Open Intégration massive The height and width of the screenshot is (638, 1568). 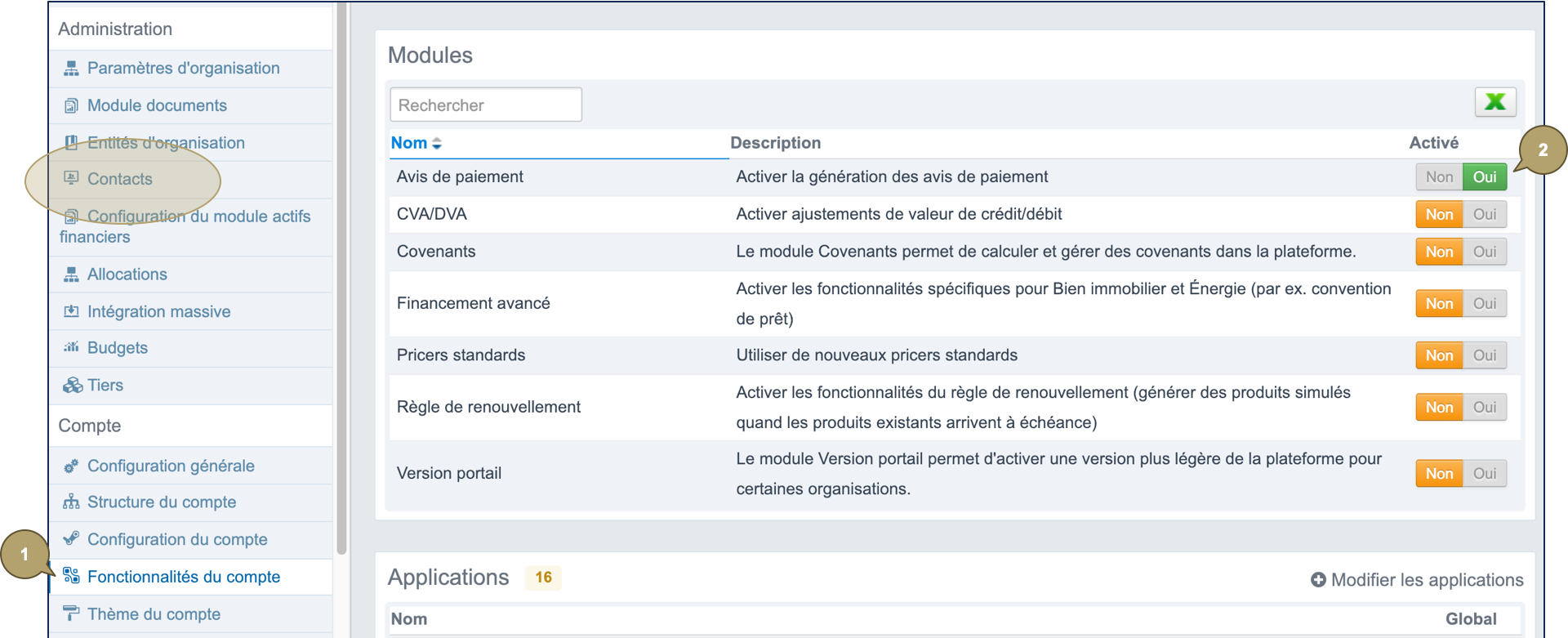(x=158, y=311)
